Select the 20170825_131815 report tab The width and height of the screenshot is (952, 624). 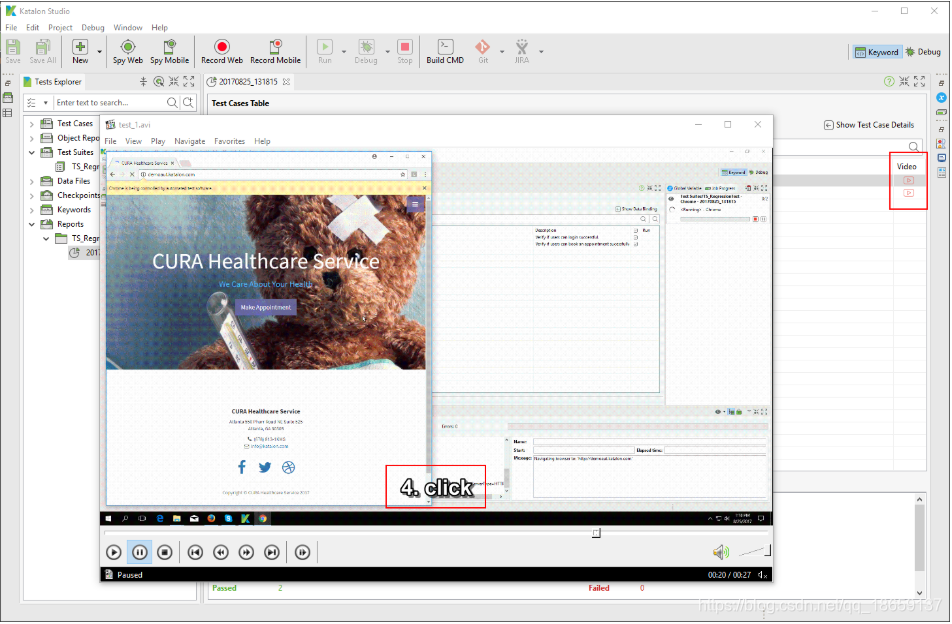point(248,81)
